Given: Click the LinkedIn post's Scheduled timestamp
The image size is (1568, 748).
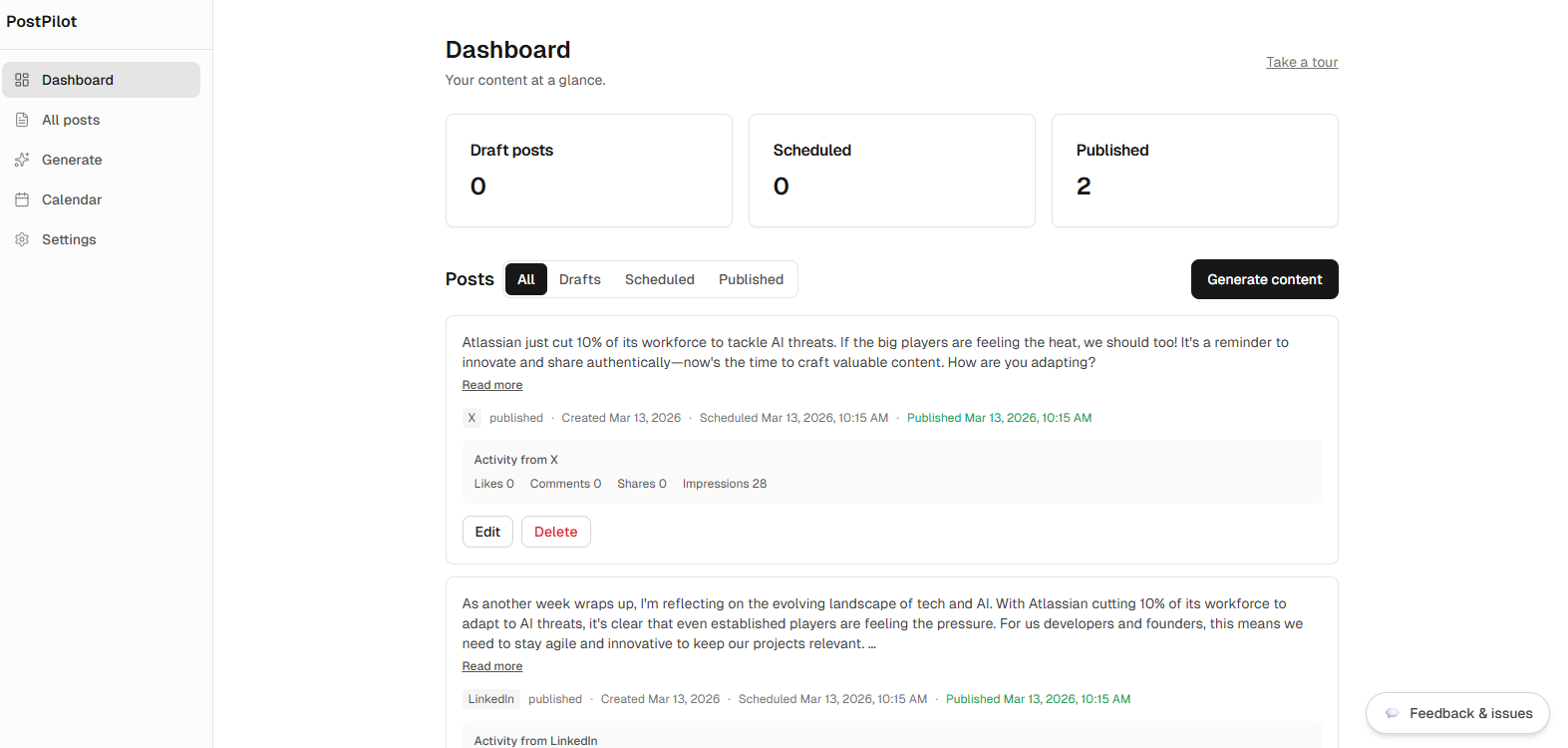Looking at the screenshot, I should (x=833, y=699).
